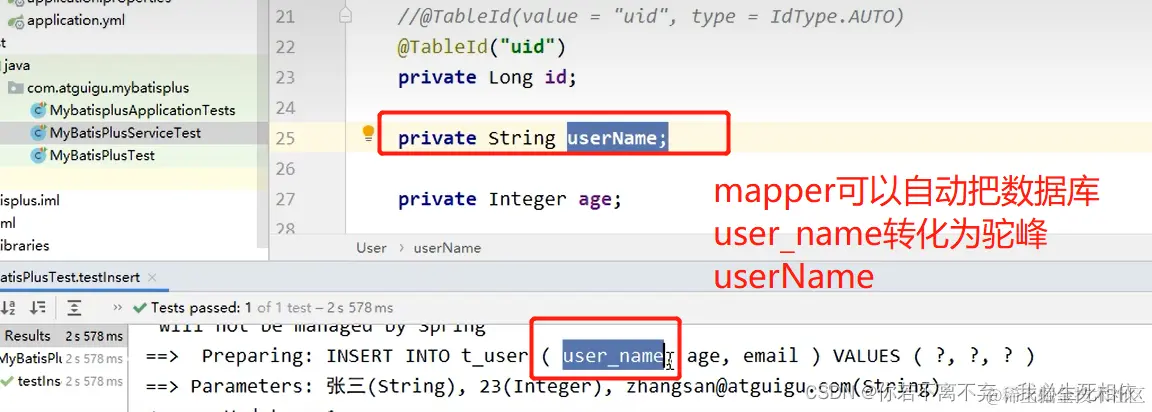Click the 'private Long id;' code line
Image resolution: width=1152 pixels, height=412 pixels.
[x=487, y=77]
